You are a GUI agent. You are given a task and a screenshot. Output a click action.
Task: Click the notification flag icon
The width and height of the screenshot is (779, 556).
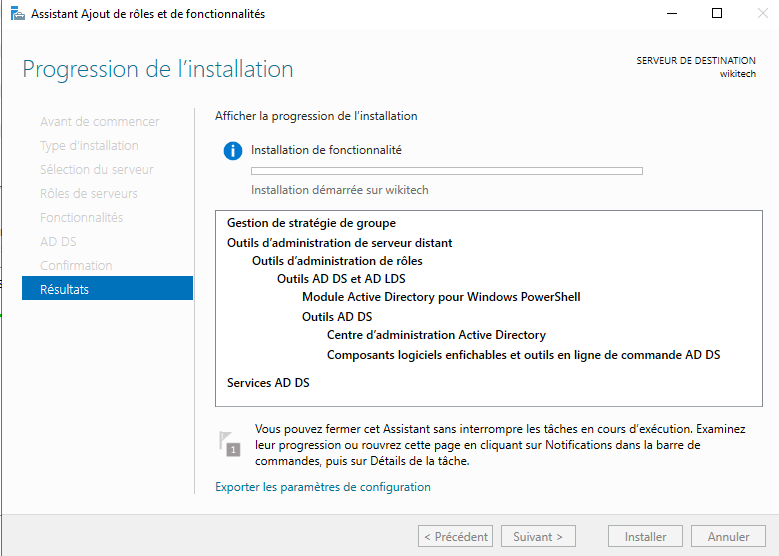(229, 443)
